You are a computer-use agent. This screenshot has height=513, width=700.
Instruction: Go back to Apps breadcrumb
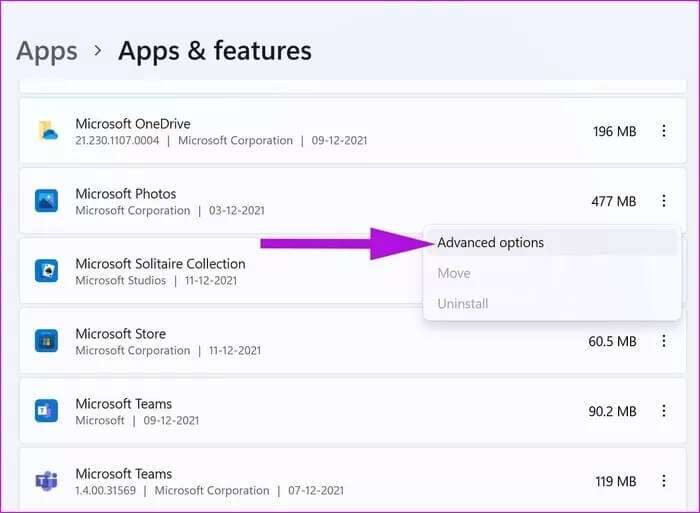[47, 51]
